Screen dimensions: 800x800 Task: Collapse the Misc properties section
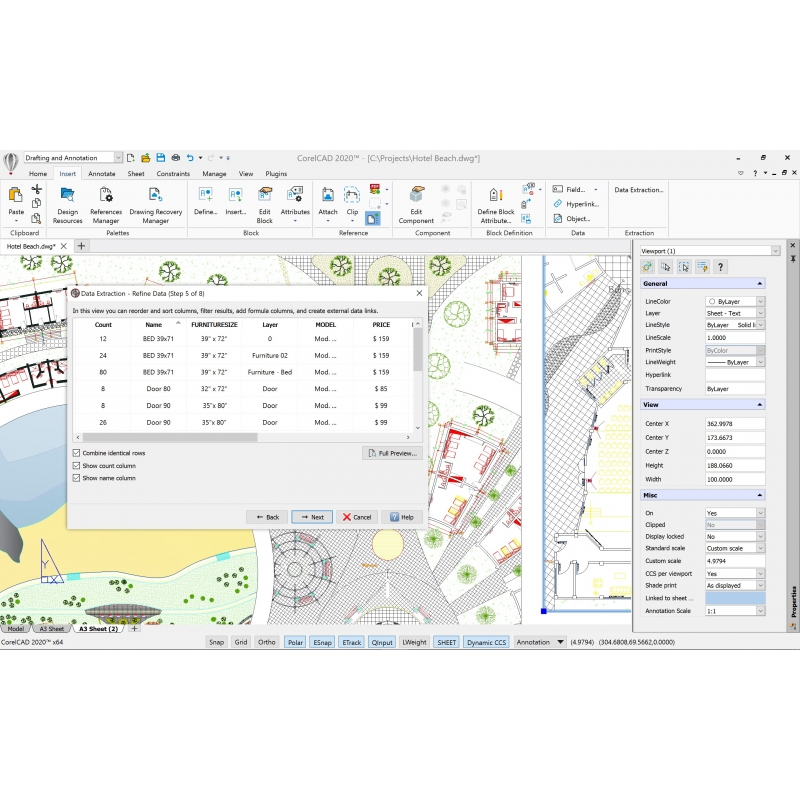[x=760, y=495]
